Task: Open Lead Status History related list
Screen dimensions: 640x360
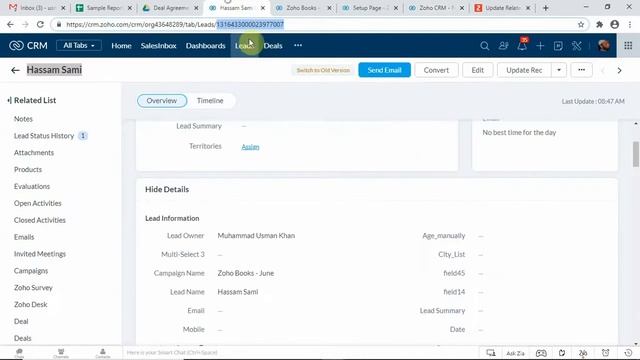Action: coord(44,136)
